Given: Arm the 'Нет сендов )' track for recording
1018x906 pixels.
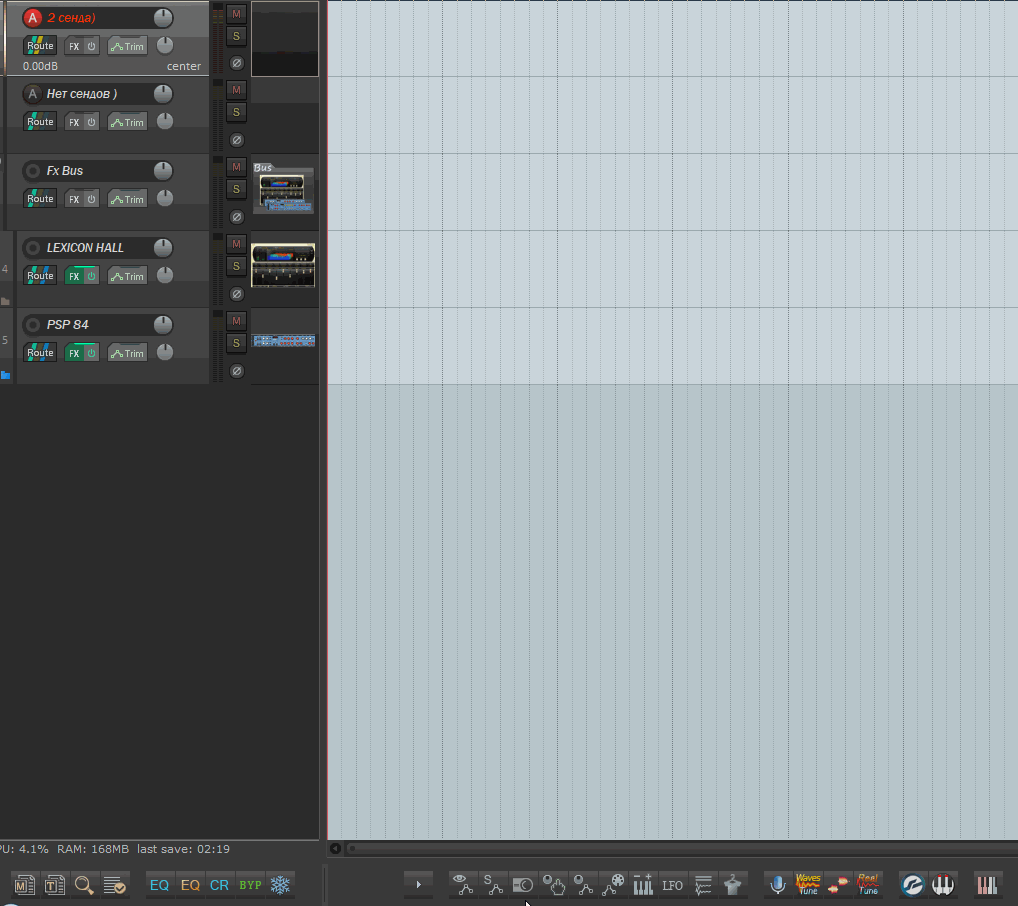Looking at the screenshot, I should tap(32, 94).
